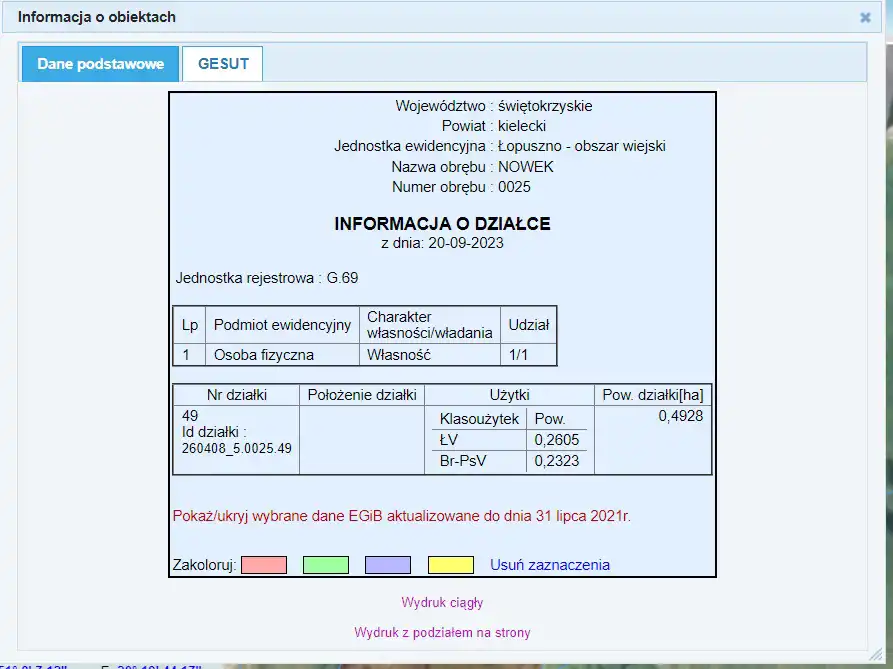The height and width of the screenshot is (669, 893).
Task: Click the parcel area value 0,4928
Action: tap(680, 417)
